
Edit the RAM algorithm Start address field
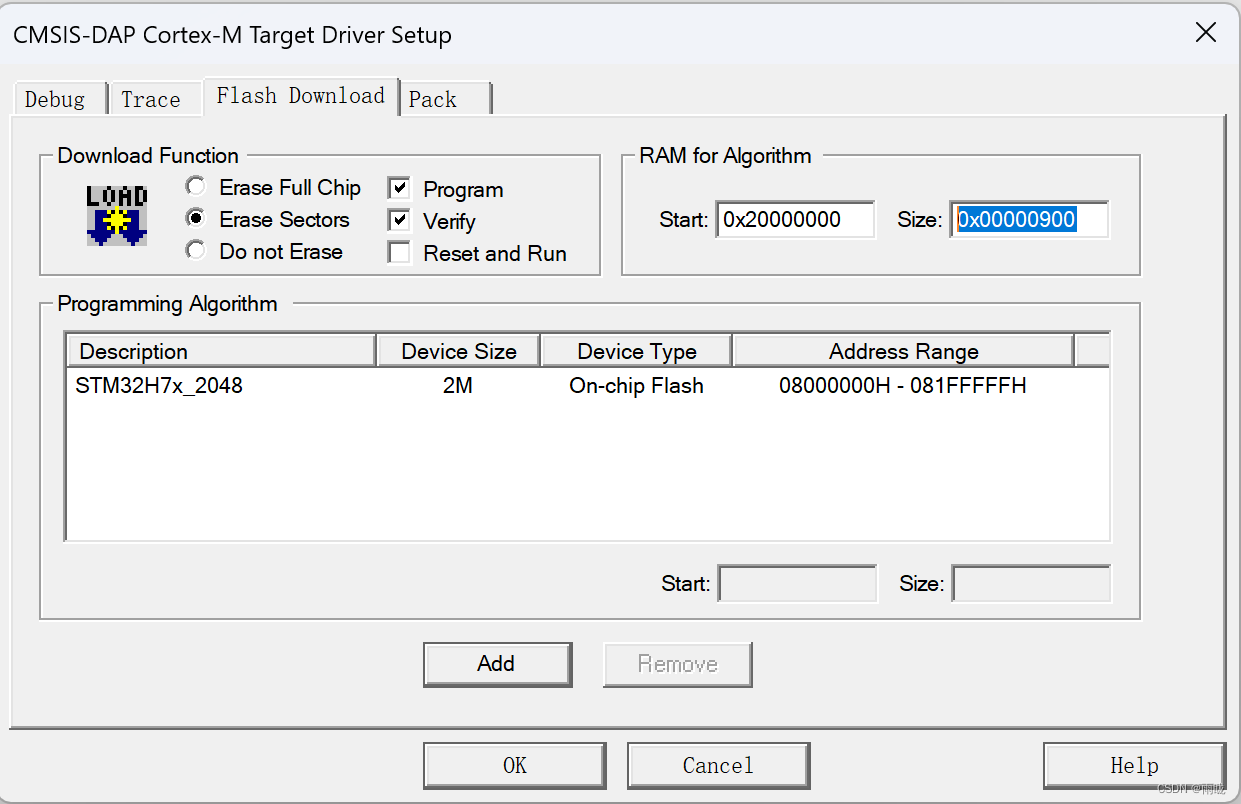795,220
